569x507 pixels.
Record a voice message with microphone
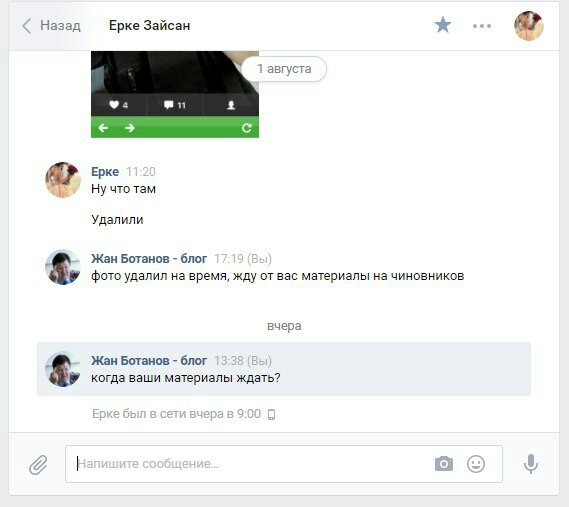pyautogui.click(x=531, y=464)
